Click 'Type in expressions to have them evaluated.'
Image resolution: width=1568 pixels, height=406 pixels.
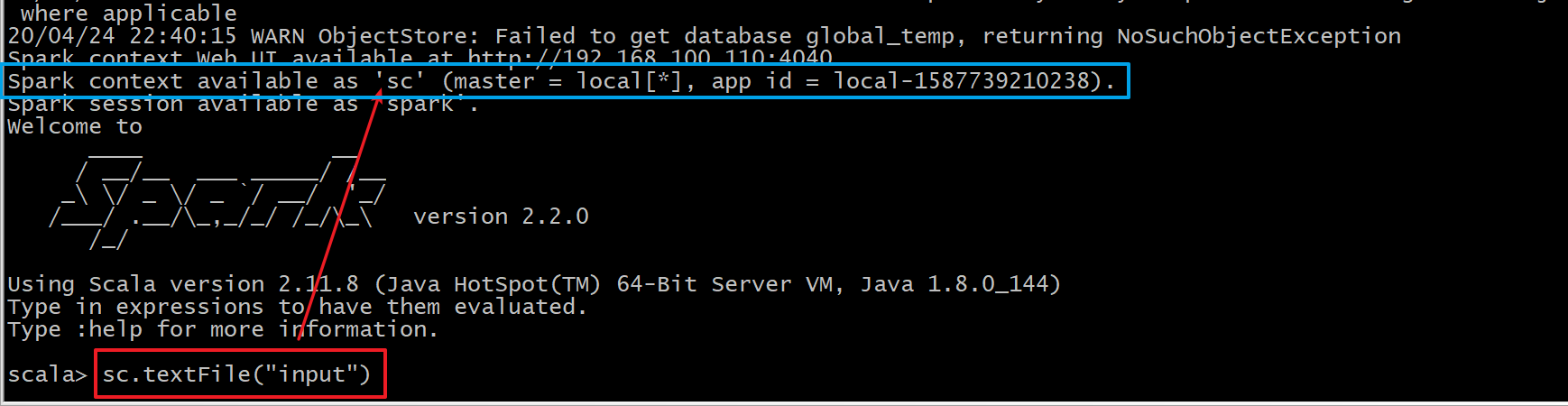298,307
